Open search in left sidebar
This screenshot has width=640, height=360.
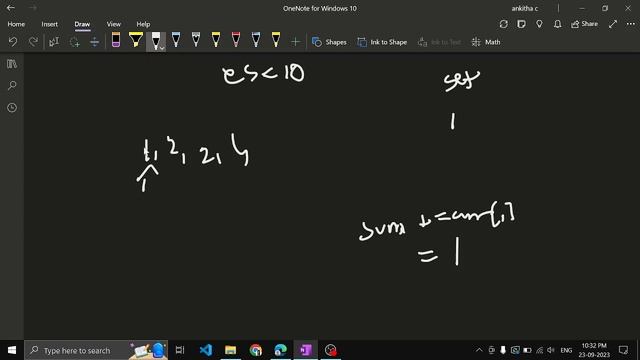(12, 86)
